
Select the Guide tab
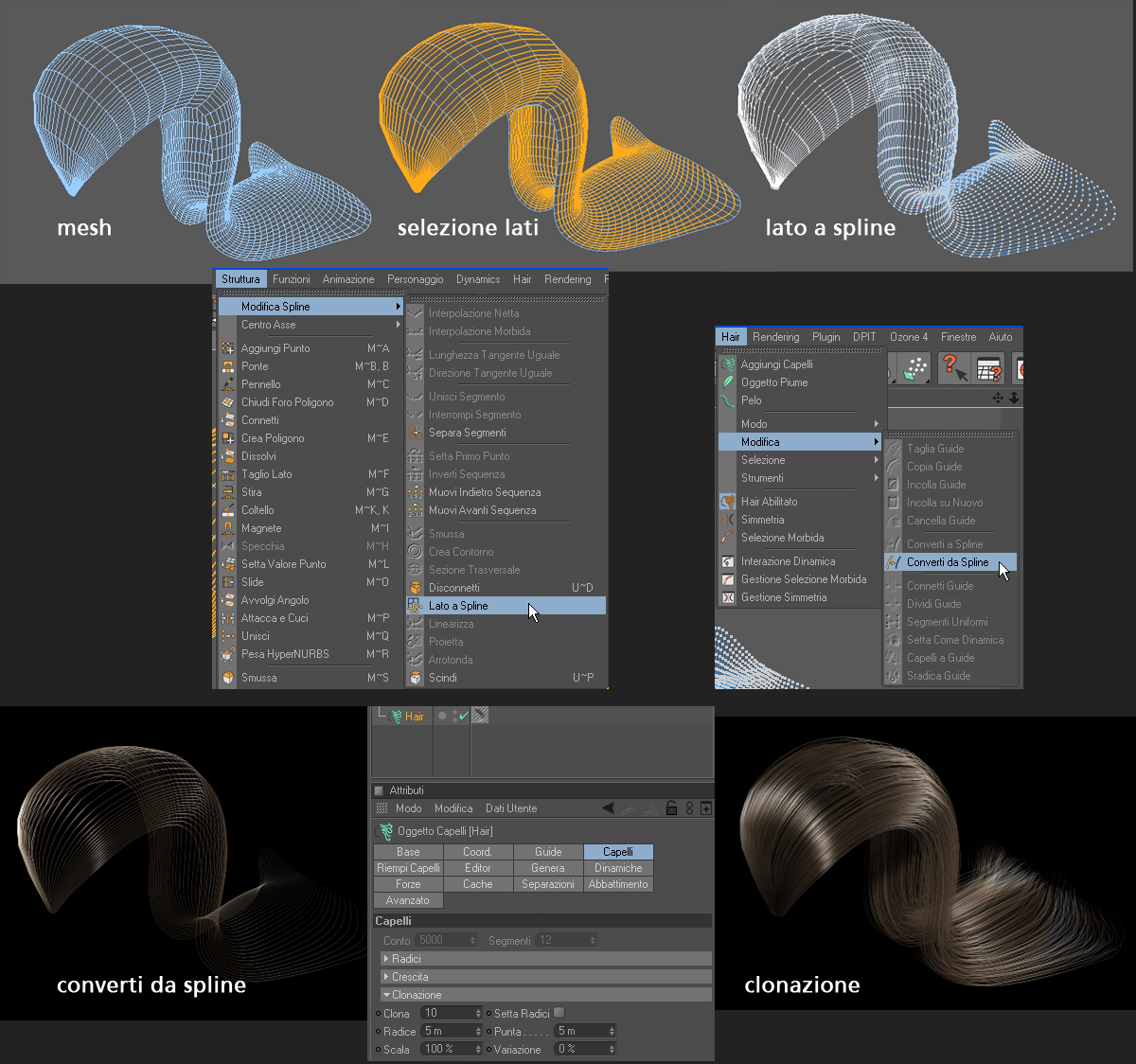tap(548, 852)
